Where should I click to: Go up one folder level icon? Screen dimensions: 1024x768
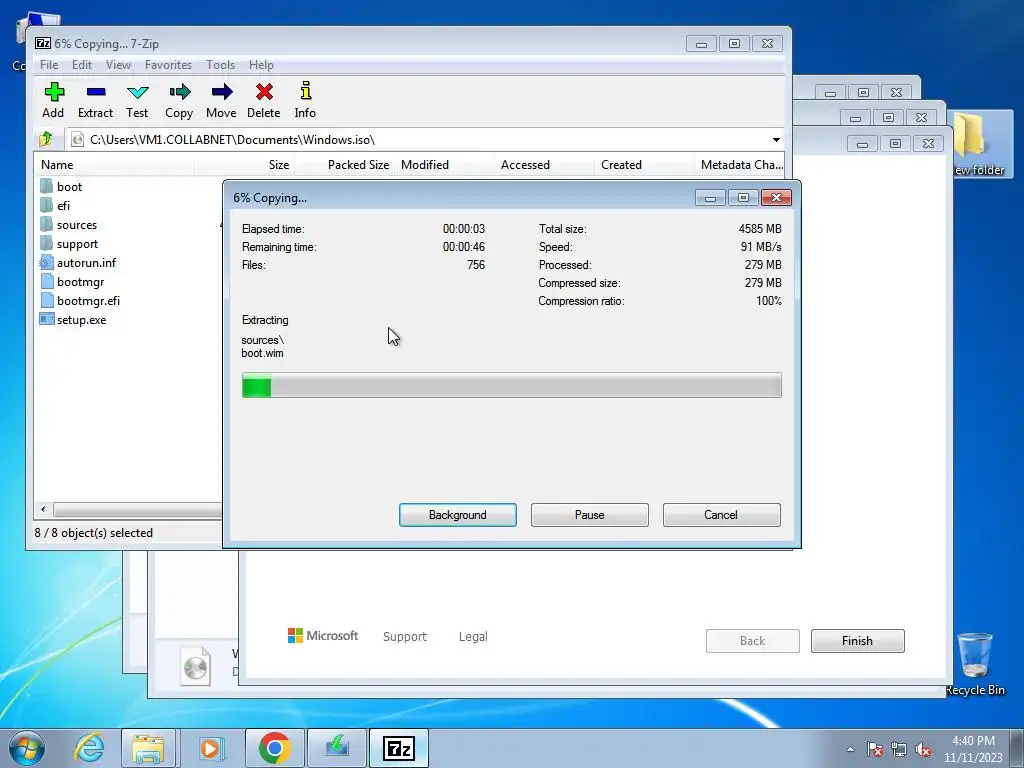click(46, 139)
